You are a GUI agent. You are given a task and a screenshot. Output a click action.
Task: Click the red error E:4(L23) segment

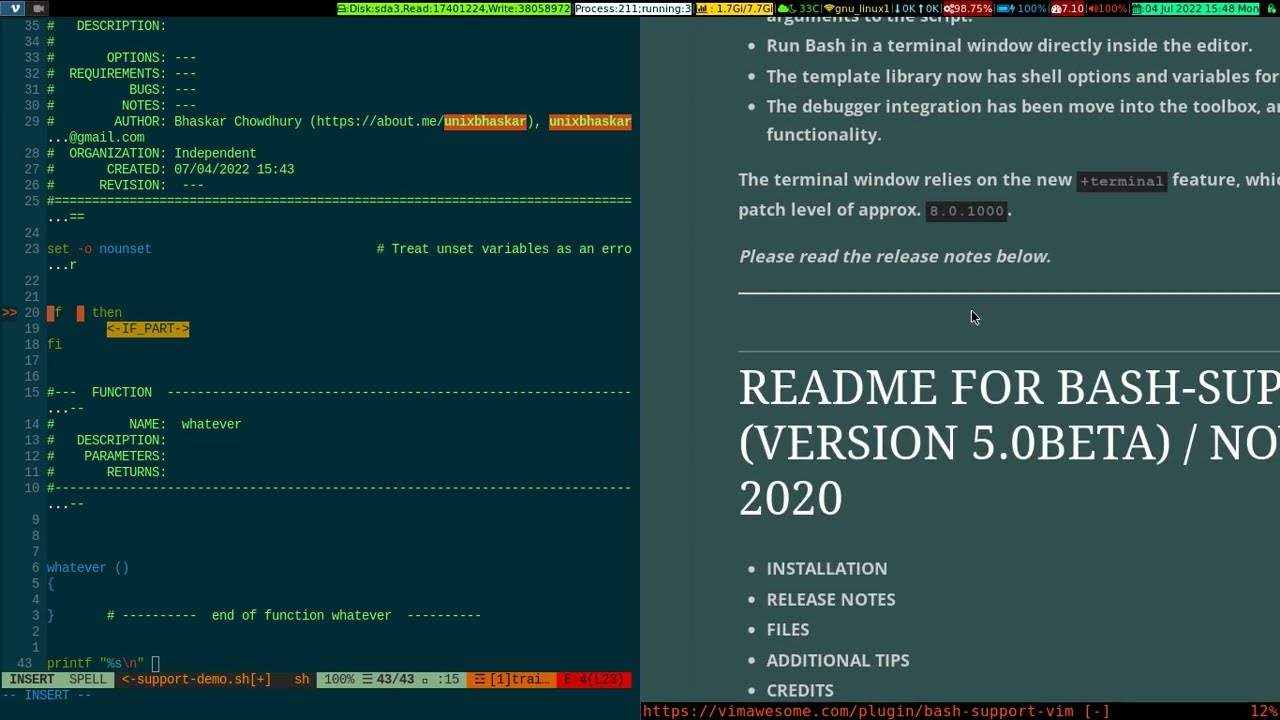tap(594, 679)
